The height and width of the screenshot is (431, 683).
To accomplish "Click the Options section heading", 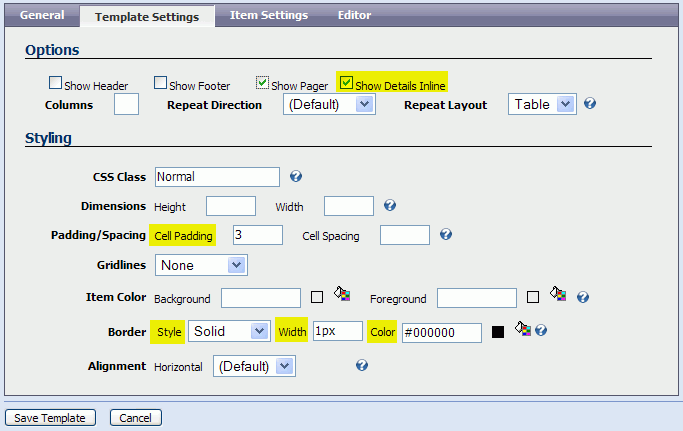I will point(52,50).
